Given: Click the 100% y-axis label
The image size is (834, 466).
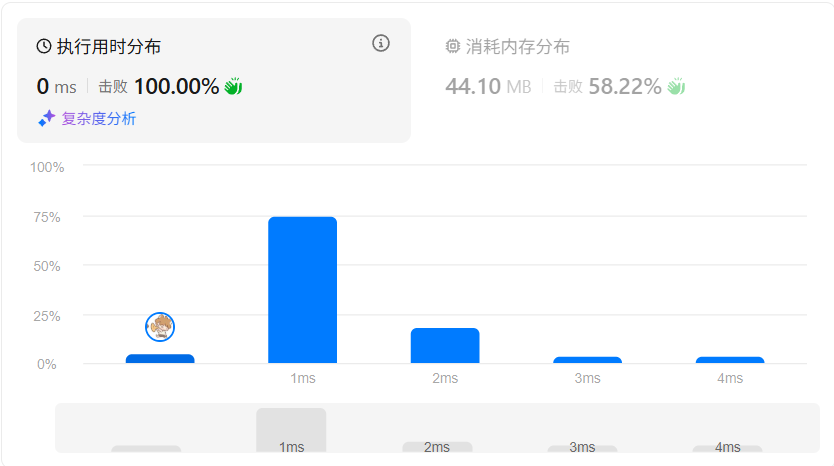Looking at the screenshot, I should [47, 167].
